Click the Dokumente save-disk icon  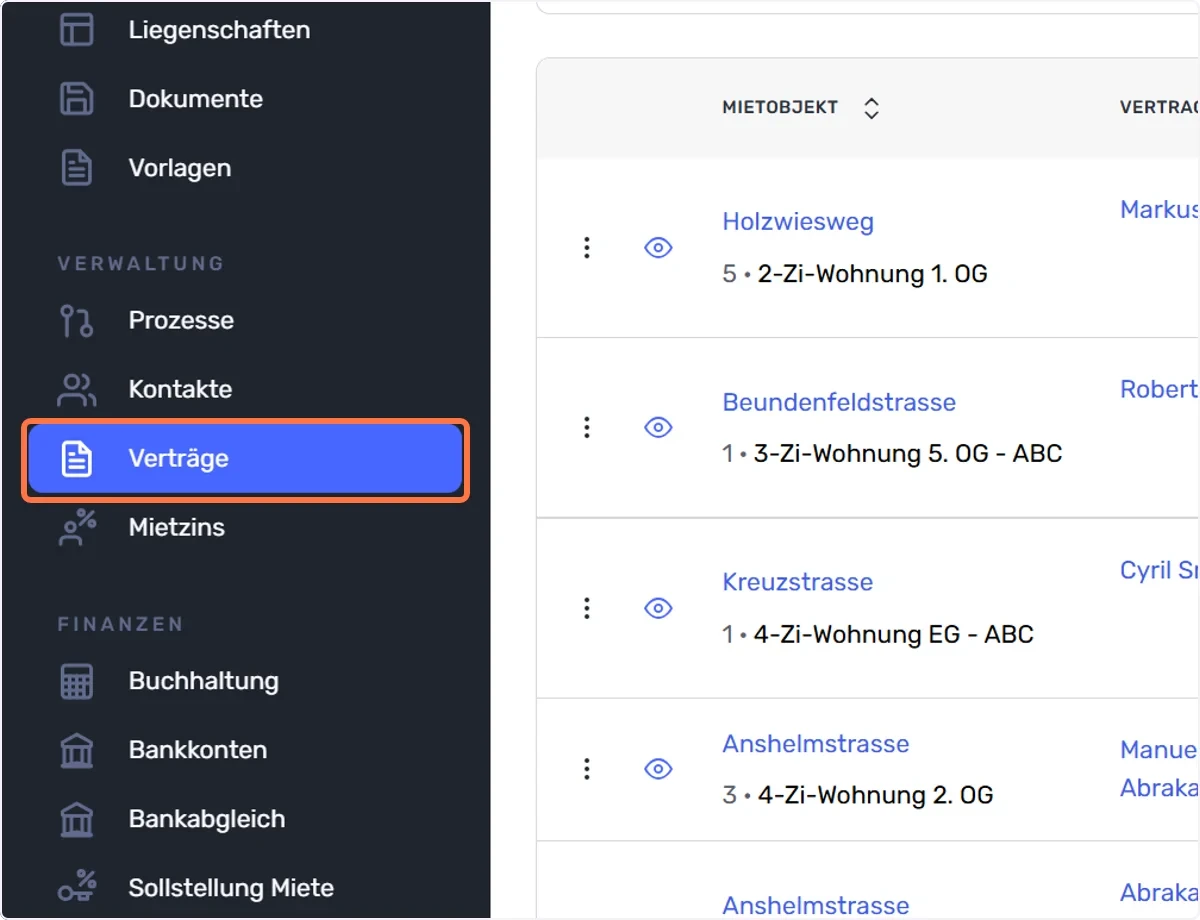[77, 99]
